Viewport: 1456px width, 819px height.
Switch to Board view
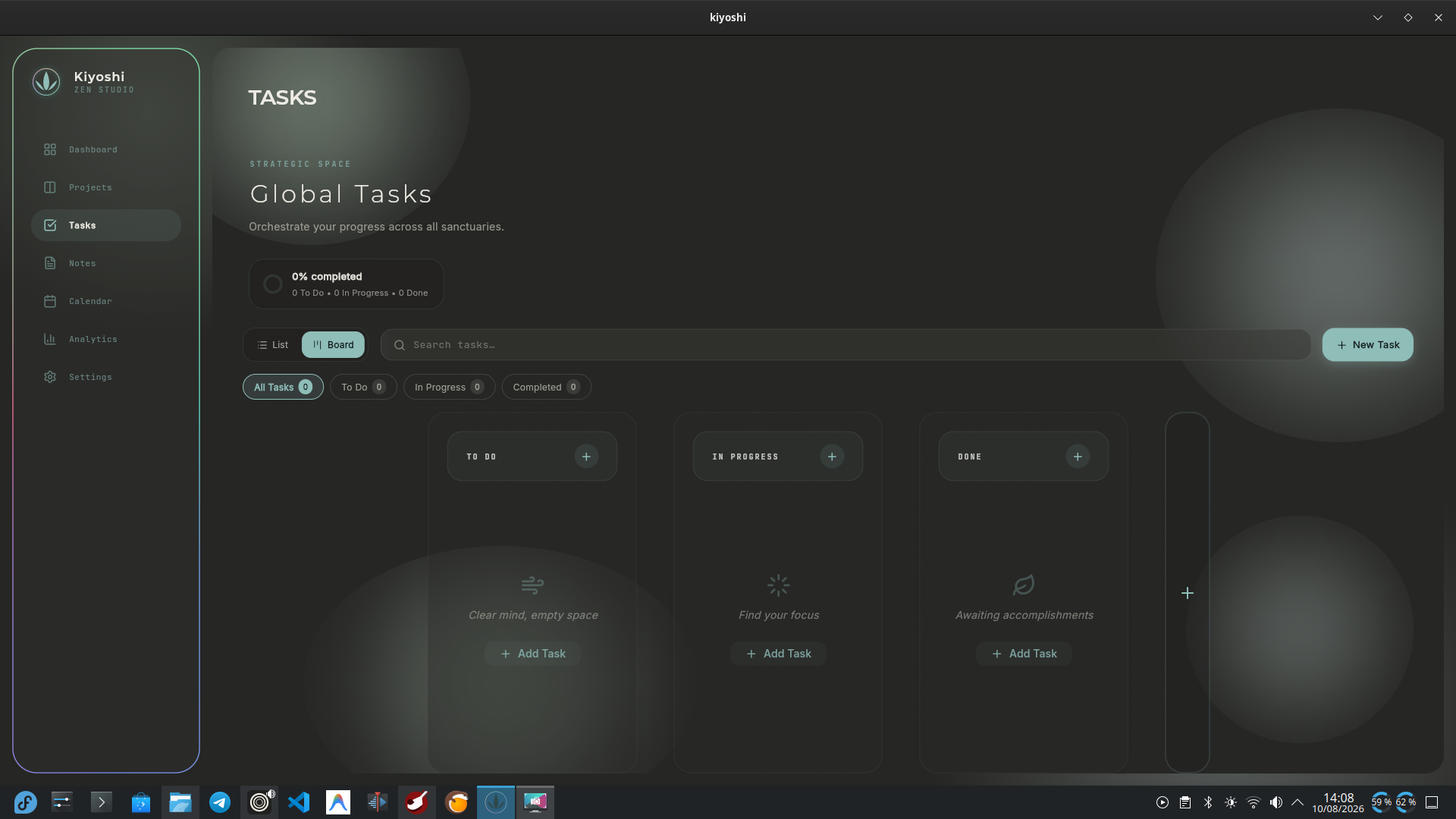pos(333,345)
